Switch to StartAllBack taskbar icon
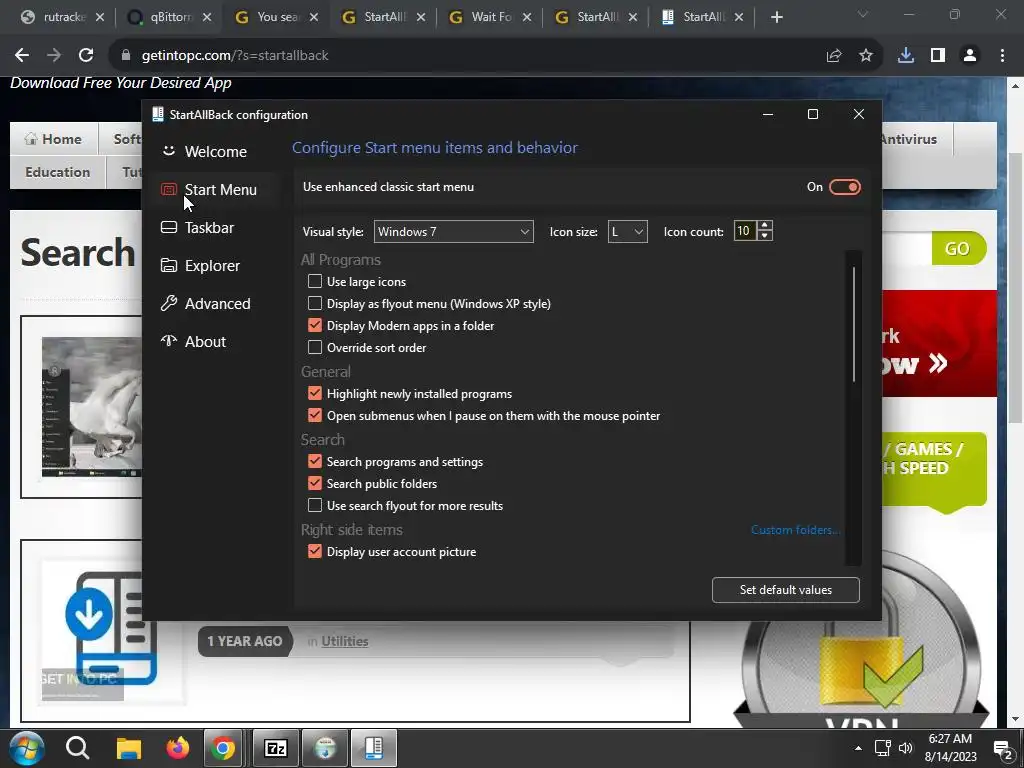The width and height of the screenshot is (1024, 768). [x=374, y=748]
